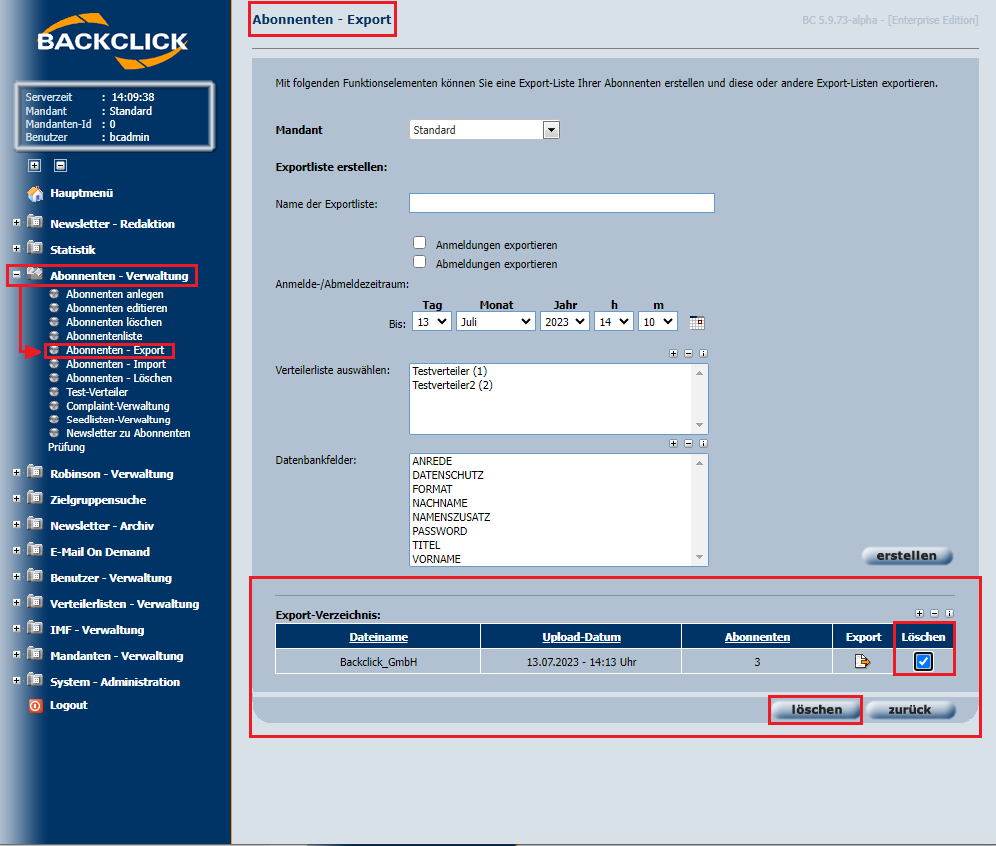Click the erstellen button
The width and height of the screenshot is (996, 846).
[907, 556]
